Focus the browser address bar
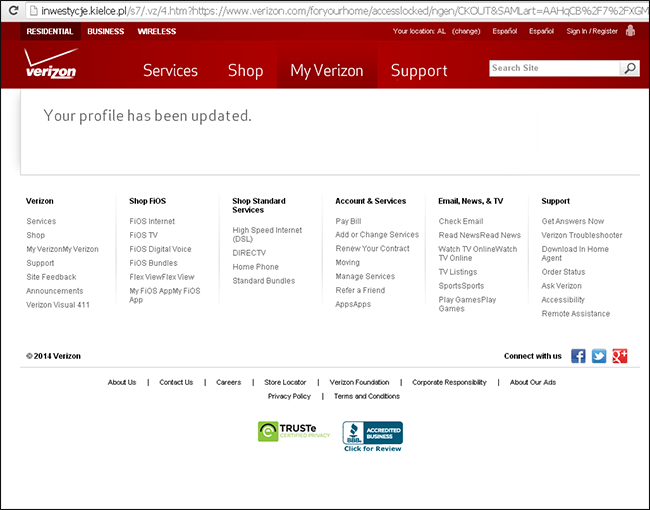This screenshot has width=650, height=510. coord(336,11)
